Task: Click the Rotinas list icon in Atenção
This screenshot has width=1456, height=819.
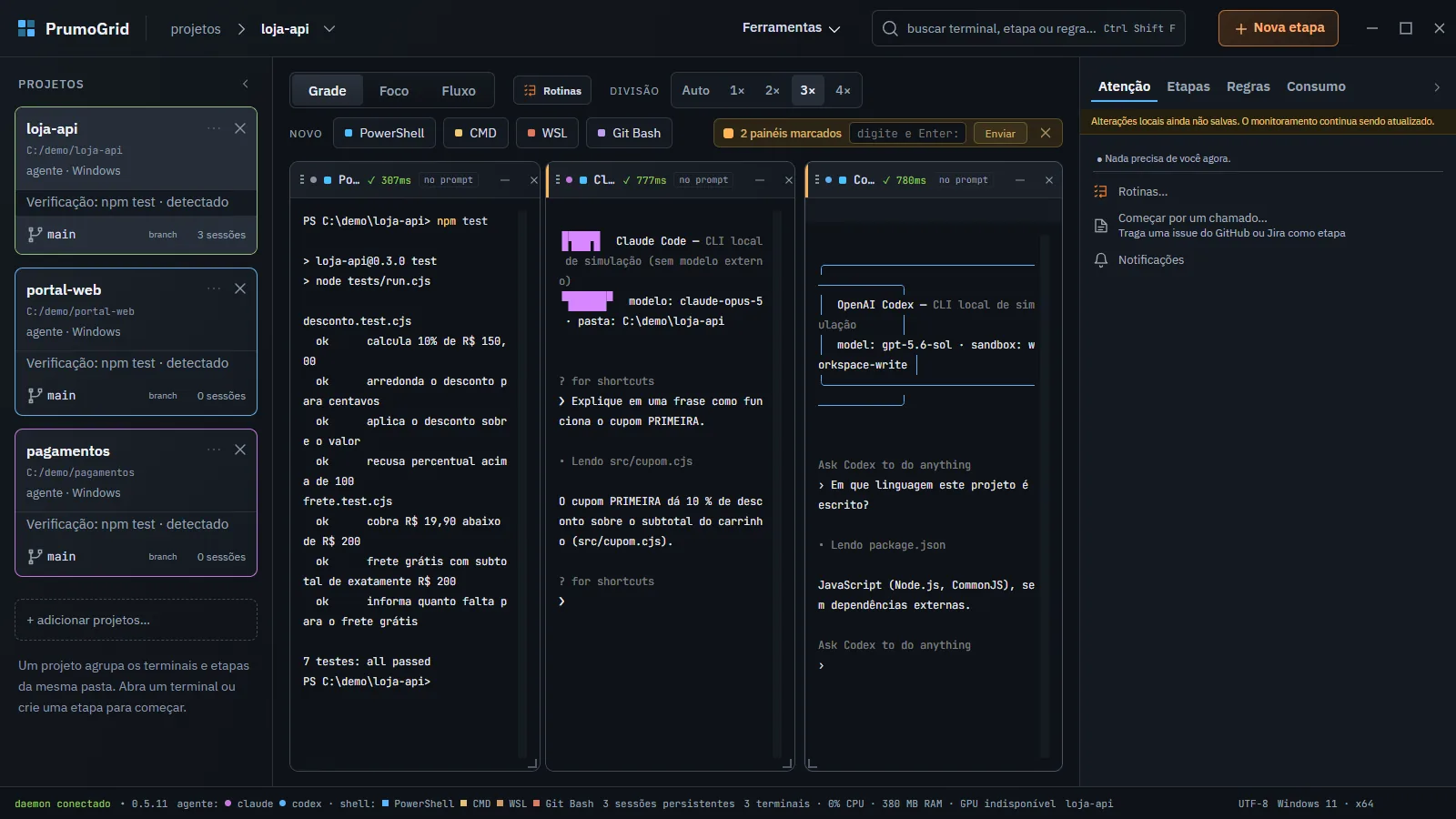Action: [x=1101, y=191]
